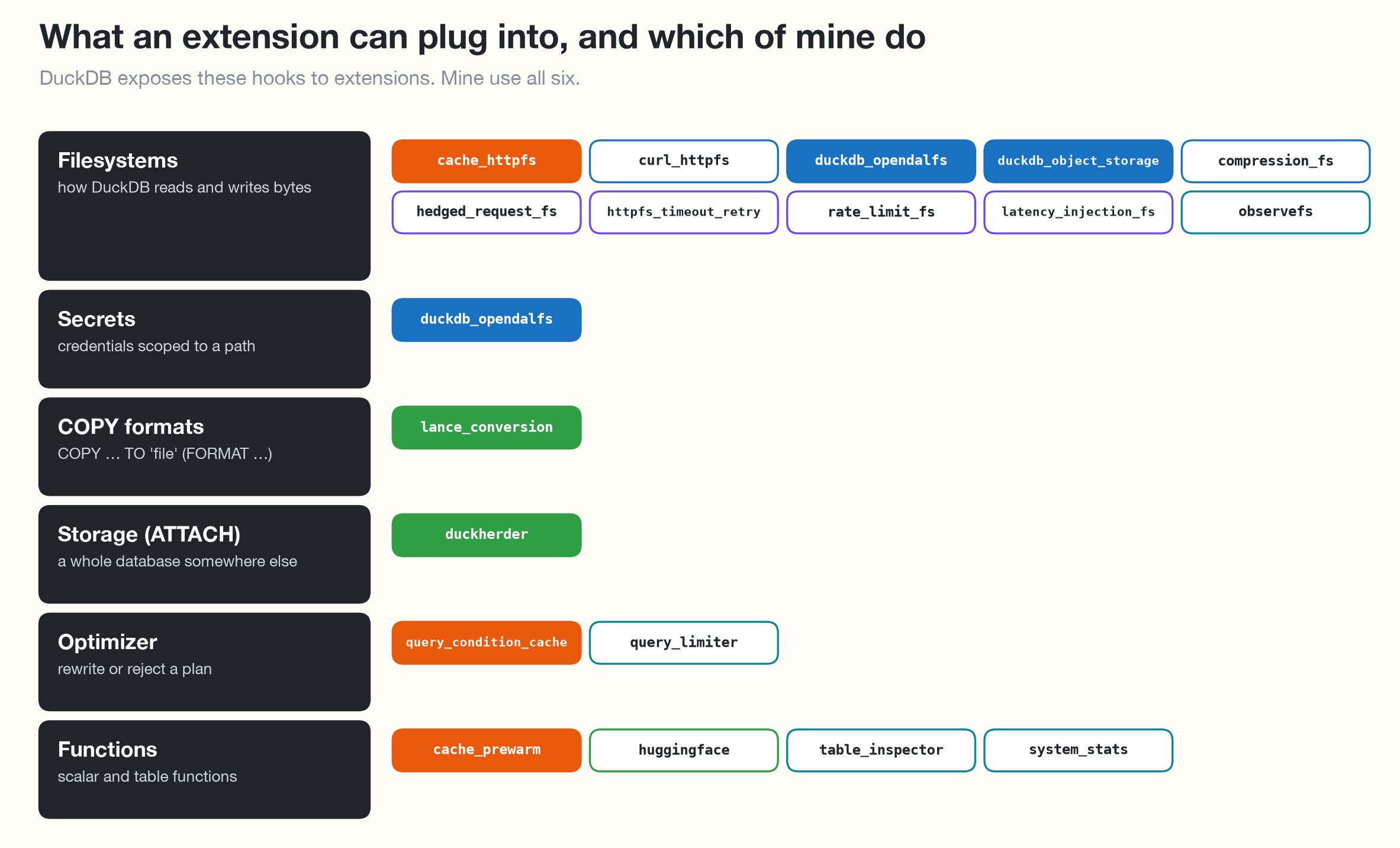Click the Functions category card
This screenshot has width=1400, height=848.
[x=204, y=770]
